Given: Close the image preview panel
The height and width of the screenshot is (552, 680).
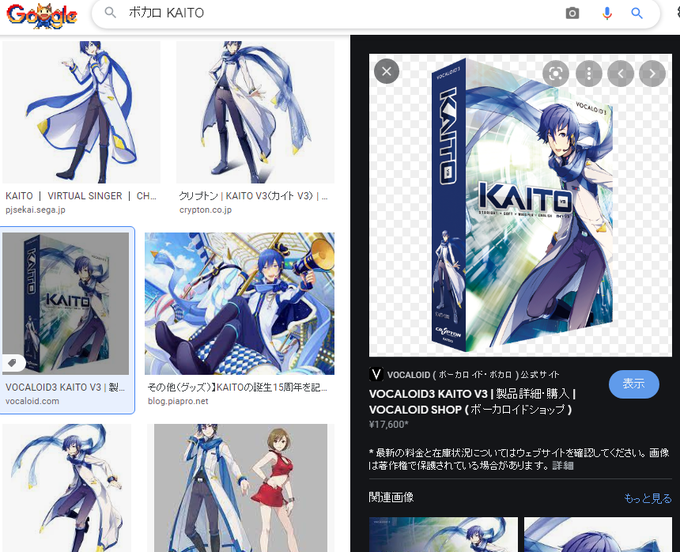Looking at the screenshot, I should pos(386,71).
